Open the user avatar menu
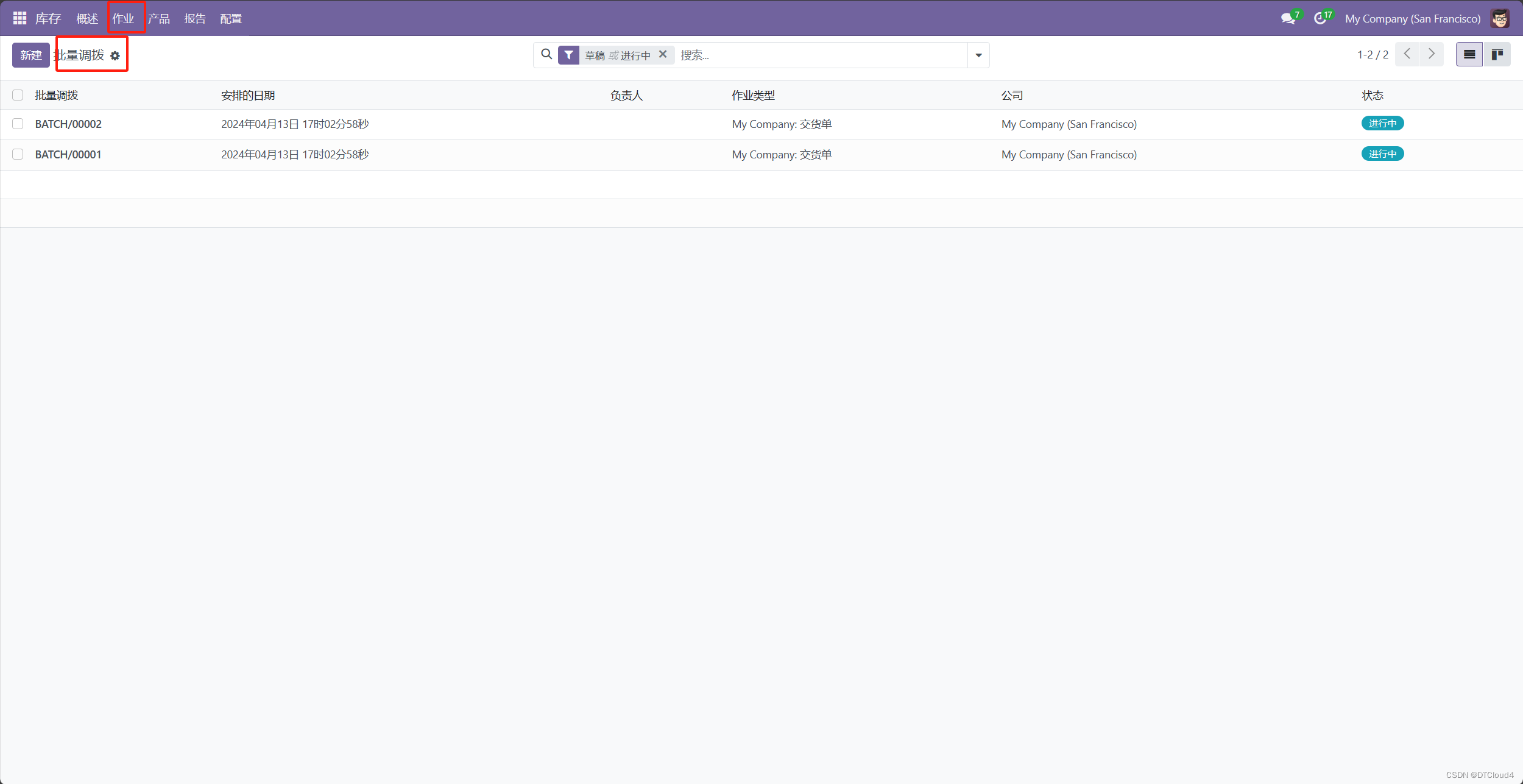The height and width of the screenshot is (784, 1523). 1500,19
